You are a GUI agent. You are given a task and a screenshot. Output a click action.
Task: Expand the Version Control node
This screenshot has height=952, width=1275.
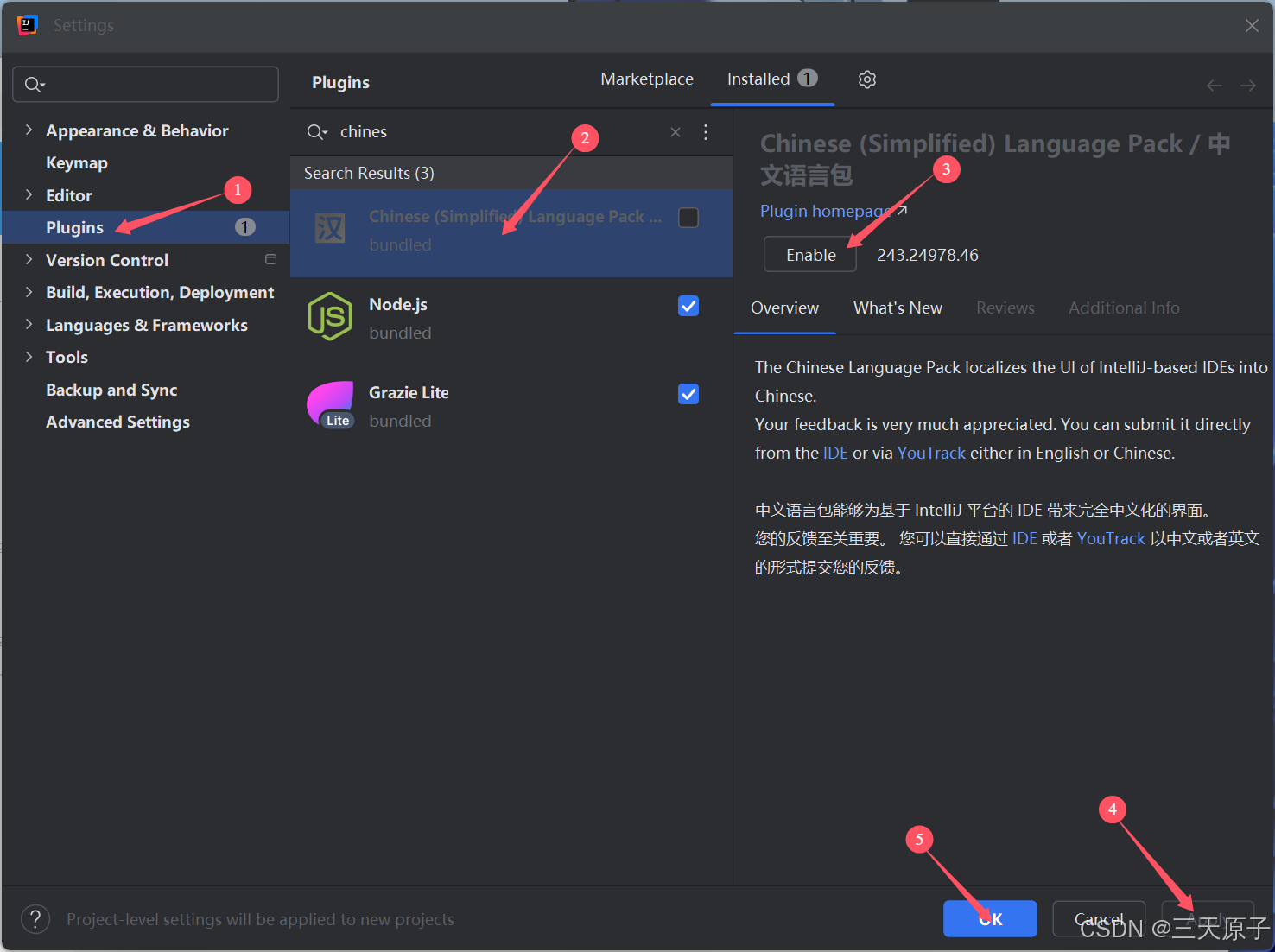click(29, 259)
